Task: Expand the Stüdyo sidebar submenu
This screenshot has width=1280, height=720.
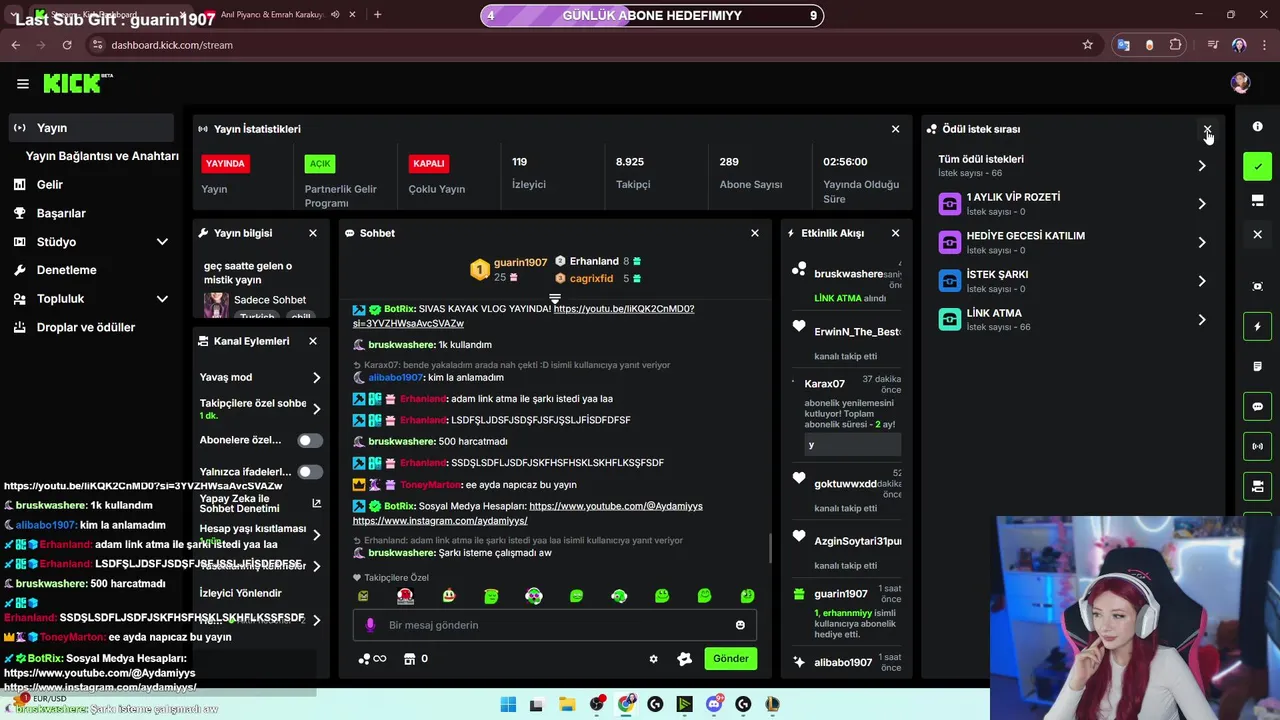Action: click(162, 242)
